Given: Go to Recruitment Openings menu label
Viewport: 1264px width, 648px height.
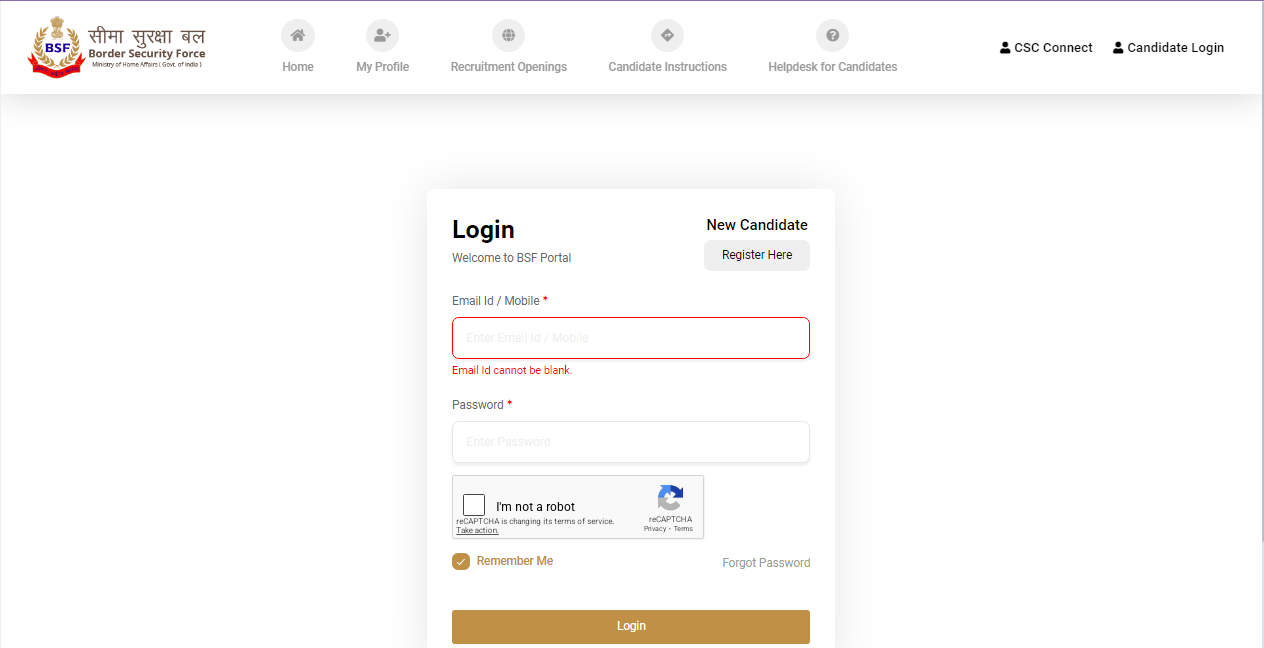Looking at the screenshot, I should (508, 67).
